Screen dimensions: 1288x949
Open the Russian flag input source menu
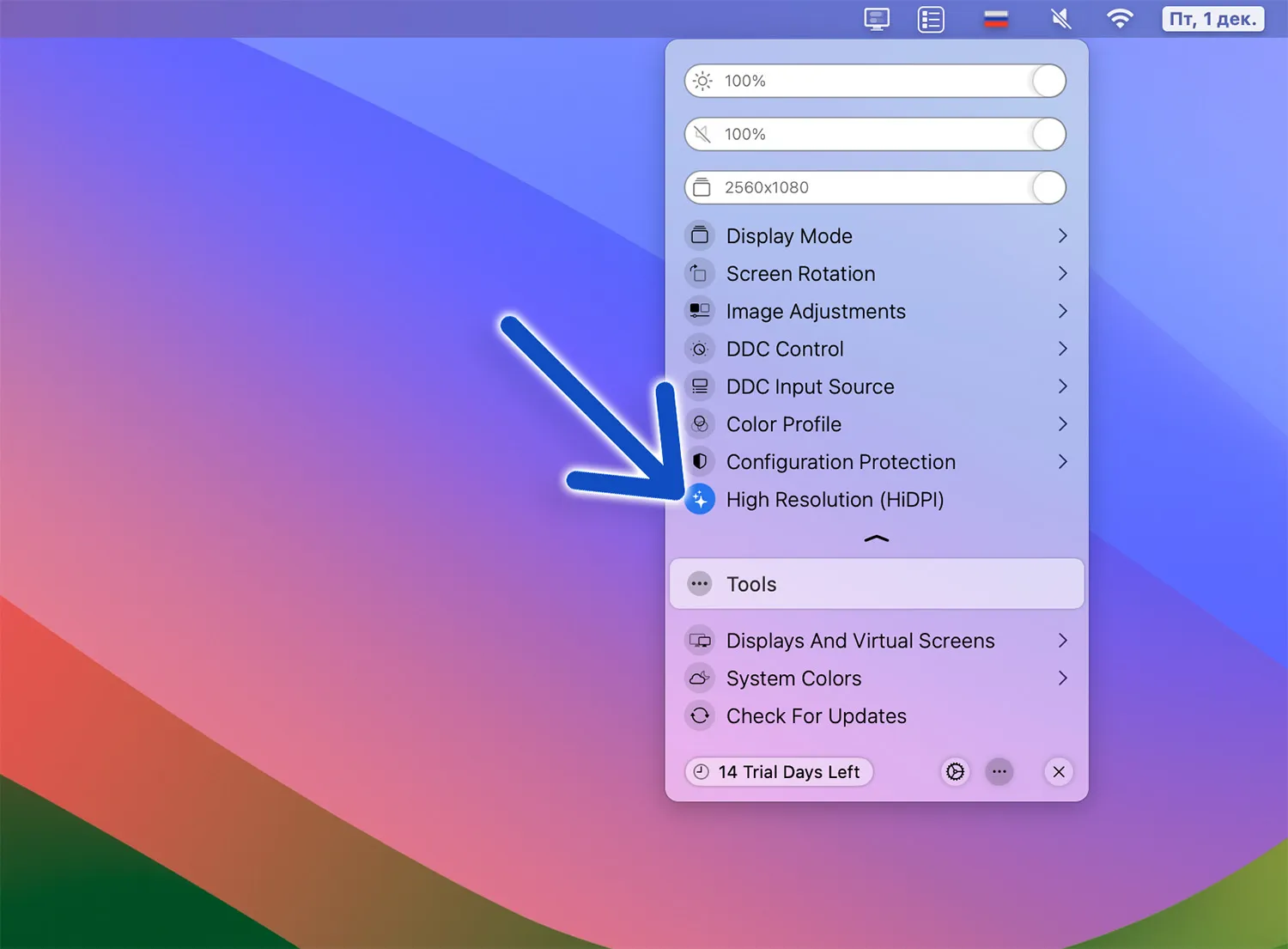tap(996, 19)
